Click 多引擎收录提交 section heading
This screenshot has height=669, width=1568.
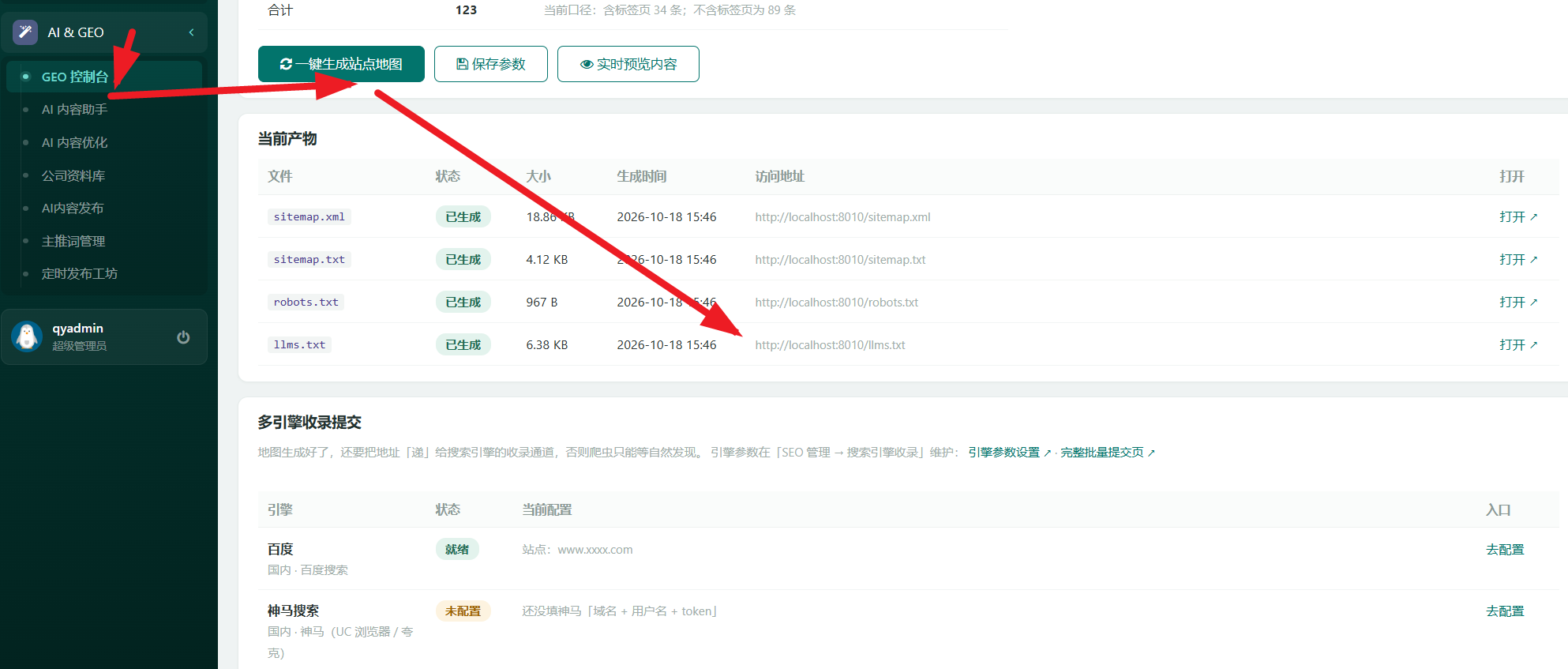pyautogui.click(x=309, y=422)
